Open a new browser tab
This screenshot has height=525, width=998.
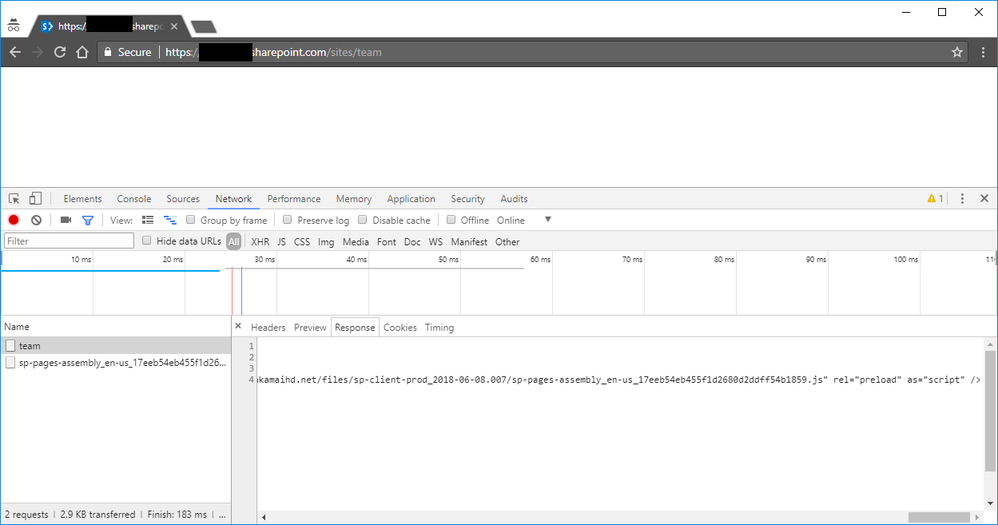204,27
